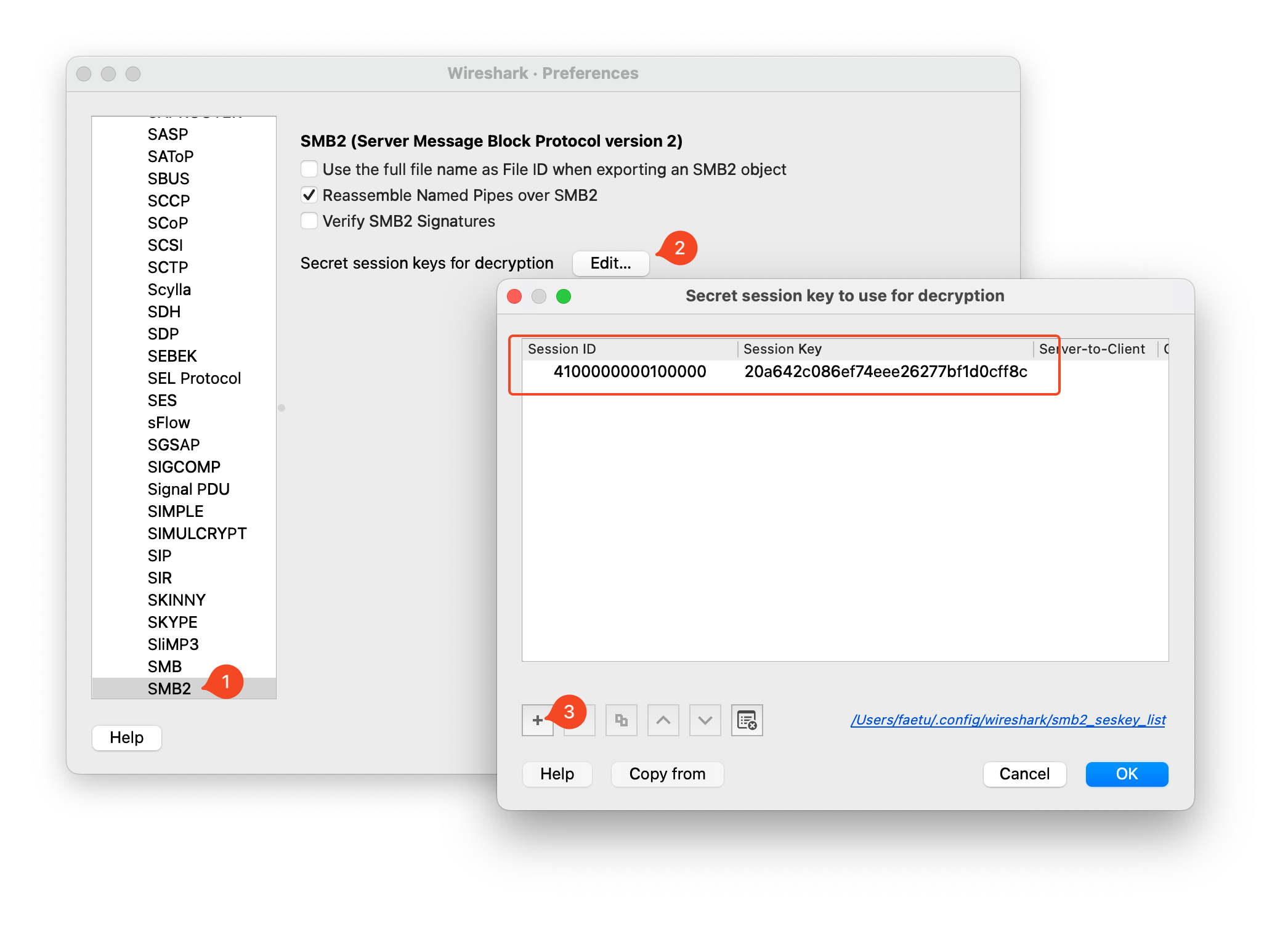Select SIMPLE in the protocol list
The width and height of the screenshot is (1288, 926).
[x=184, y=511]
